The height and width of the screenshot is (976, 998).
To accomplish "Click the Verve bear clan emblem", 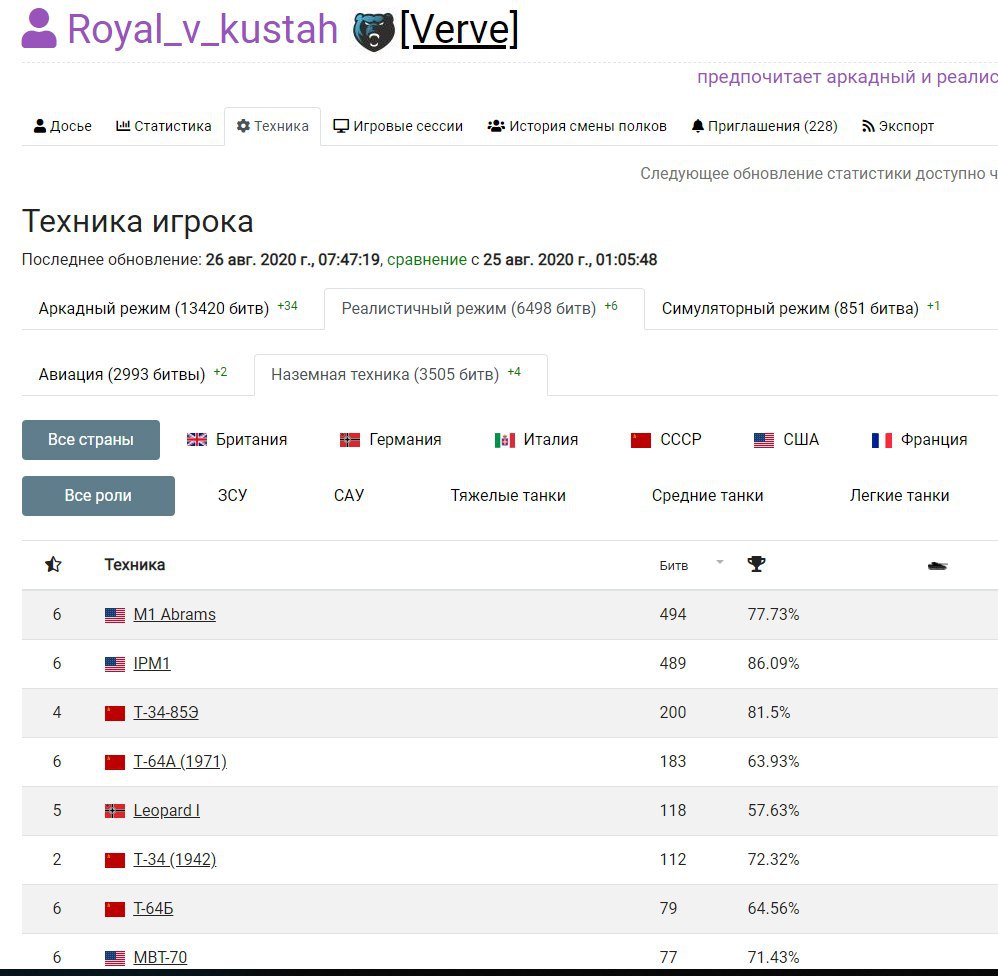I will click(x=374, y=32).
